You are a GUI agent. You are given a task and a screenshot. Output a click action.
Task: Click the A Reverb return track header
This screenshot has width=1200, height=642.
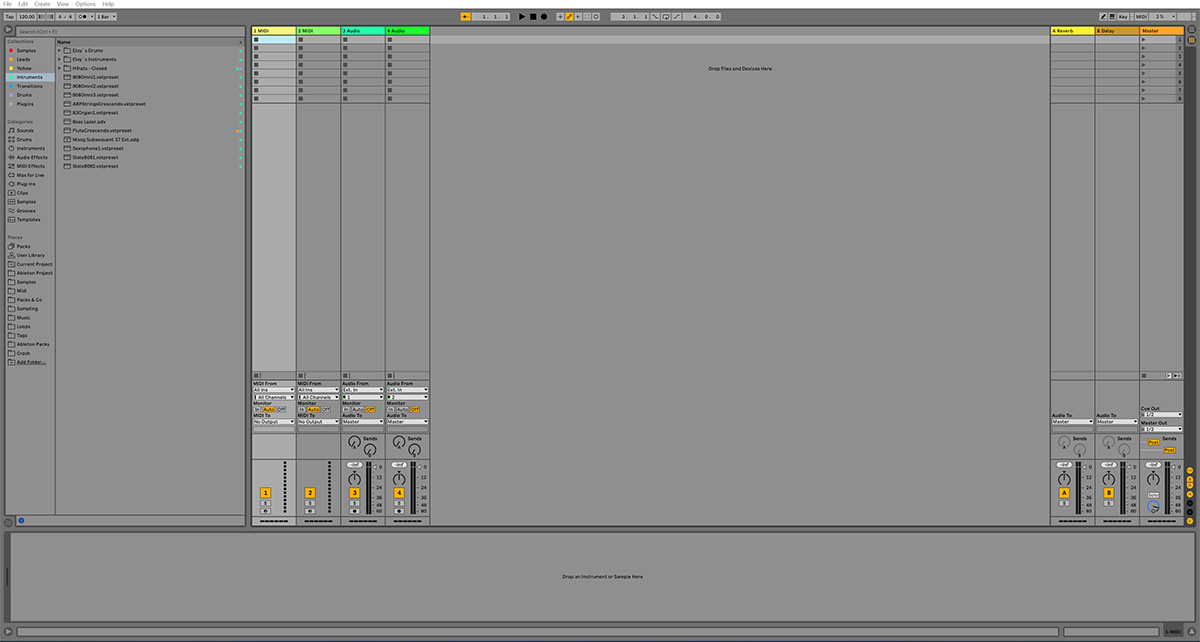1072,31
